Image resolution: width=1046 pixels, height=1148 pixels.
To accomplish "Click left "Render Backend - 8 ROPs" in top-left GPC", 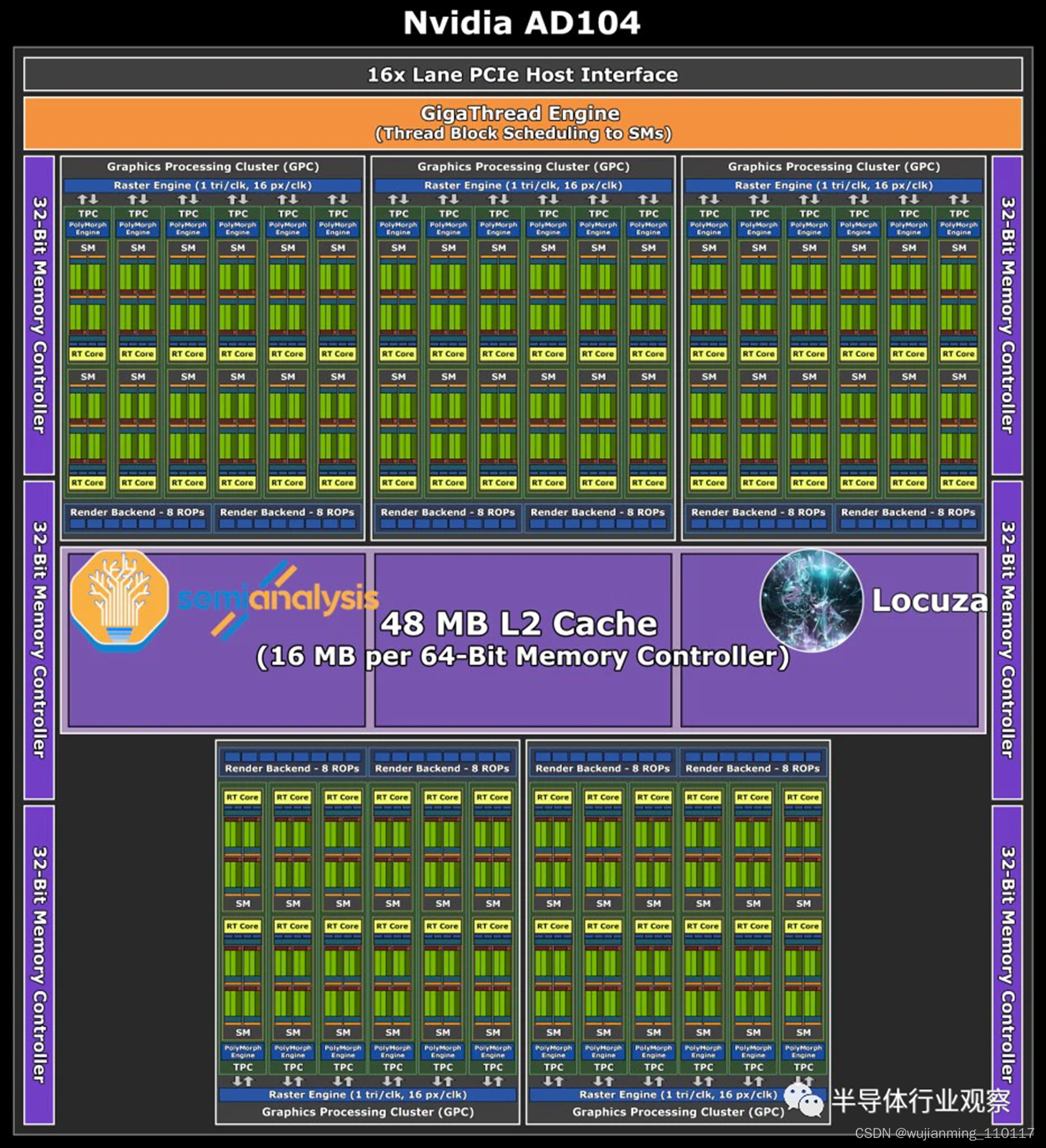I will tap(138, 517).
